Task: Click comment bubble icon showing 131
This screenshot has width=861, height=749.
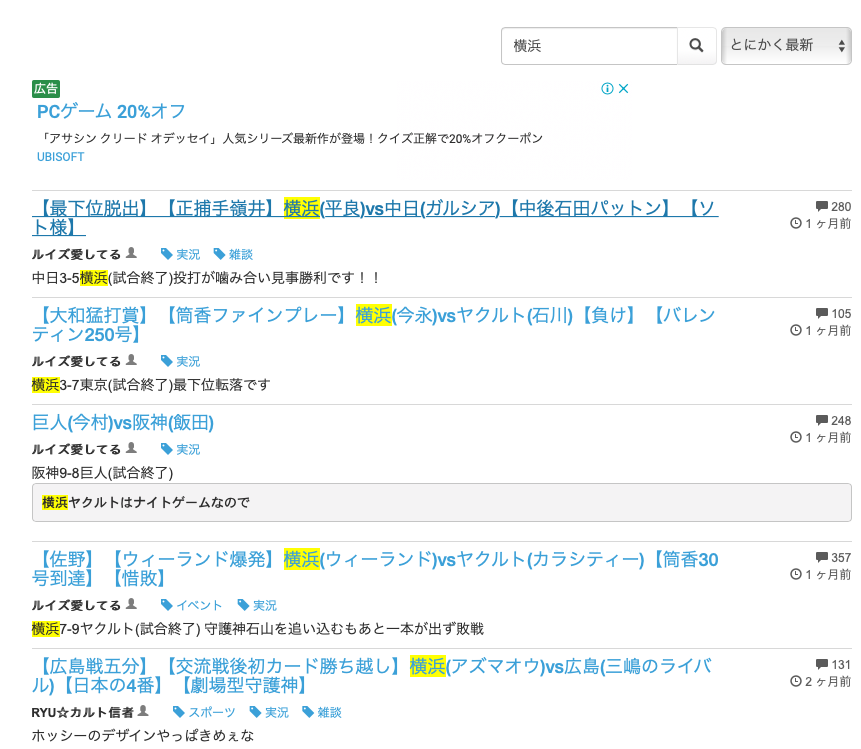Action: 821,664
